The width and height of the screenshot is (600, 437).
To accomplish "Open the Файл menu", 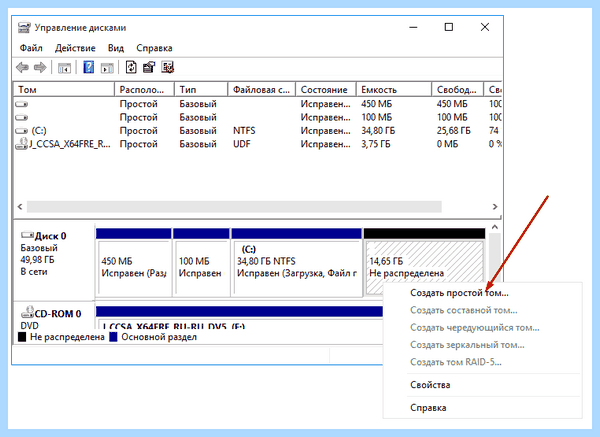I will point(31,48).
